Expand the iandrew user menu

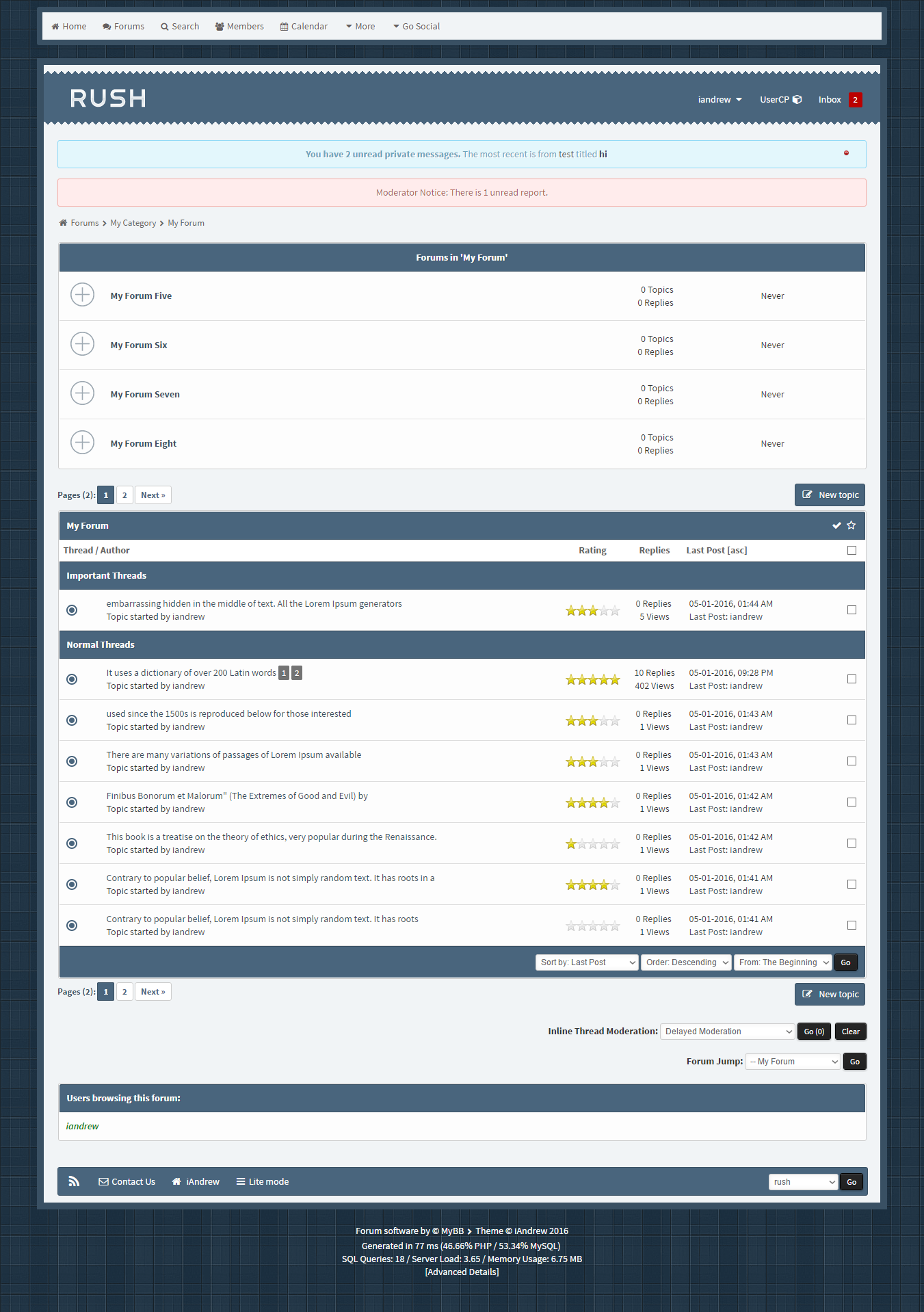pyautogui.click(x=720, y=100)
